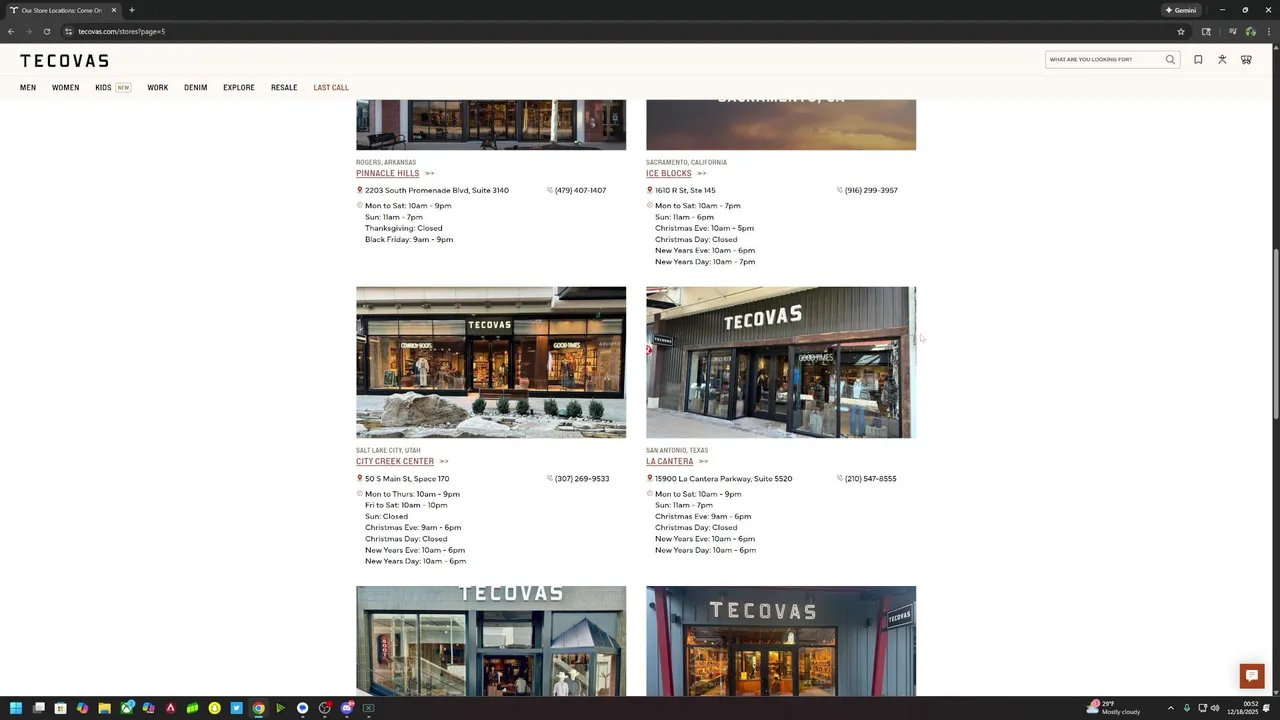Open the weather widget showing 29°F

click(1113, 708)
